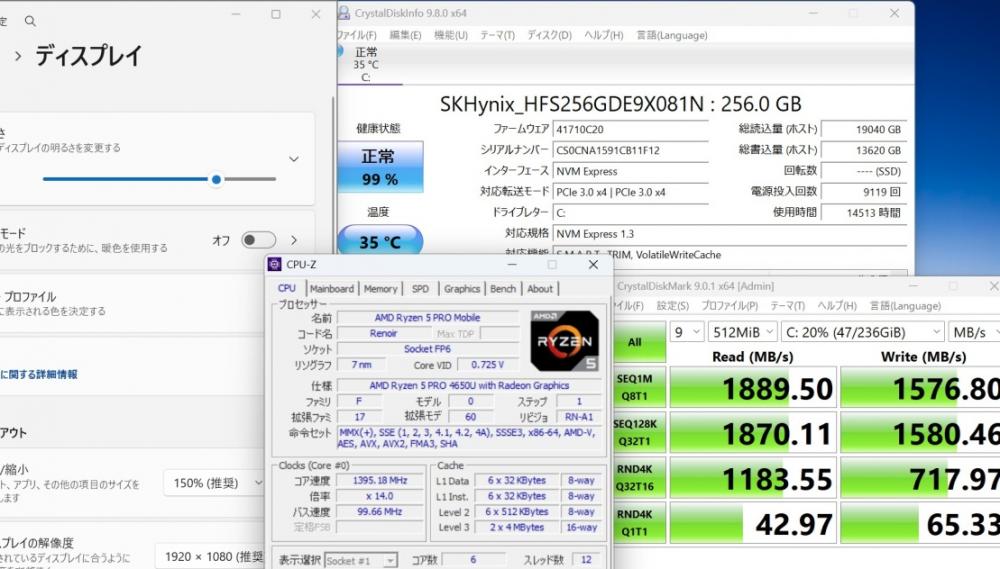
Task: Click the 9119 回 power on count value
Action: (x=864, y=192)
